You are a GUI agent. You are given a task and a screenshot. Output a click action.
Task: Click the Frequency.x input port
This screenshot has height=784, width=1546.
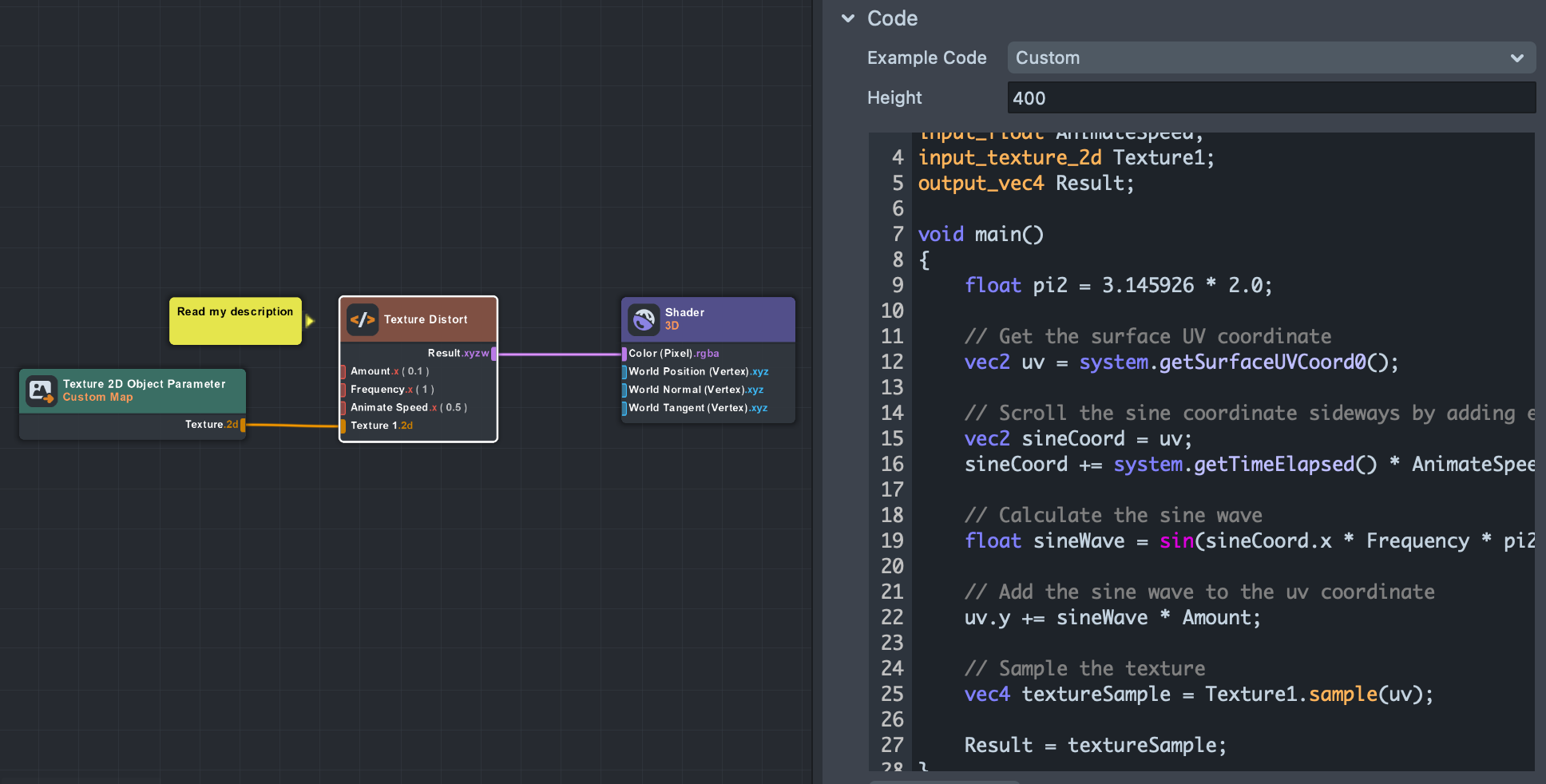pyautogui.click(x=343, y=390)
